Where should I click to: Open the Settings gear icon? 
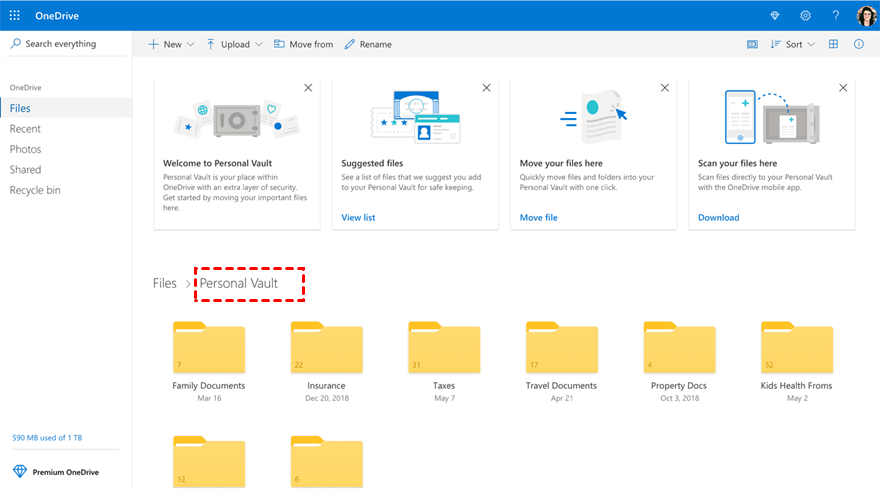pos(805,15)
